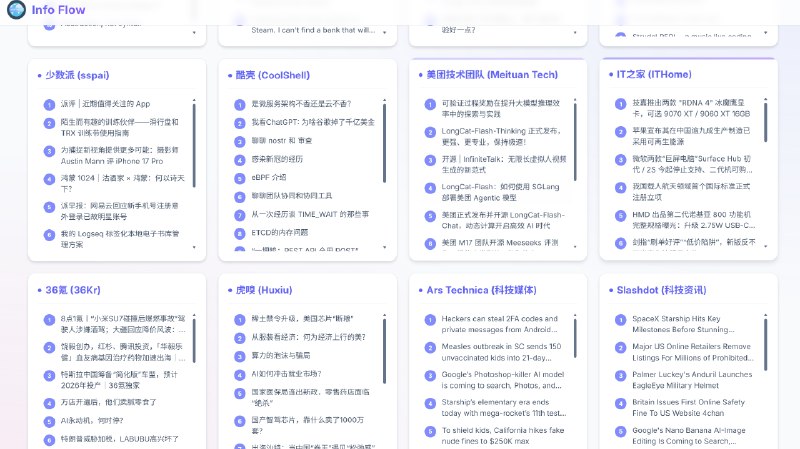Open article 我的 Logseq 标签化本地电子书库
This screenshot has height=449, width=800.
(120, 239)
